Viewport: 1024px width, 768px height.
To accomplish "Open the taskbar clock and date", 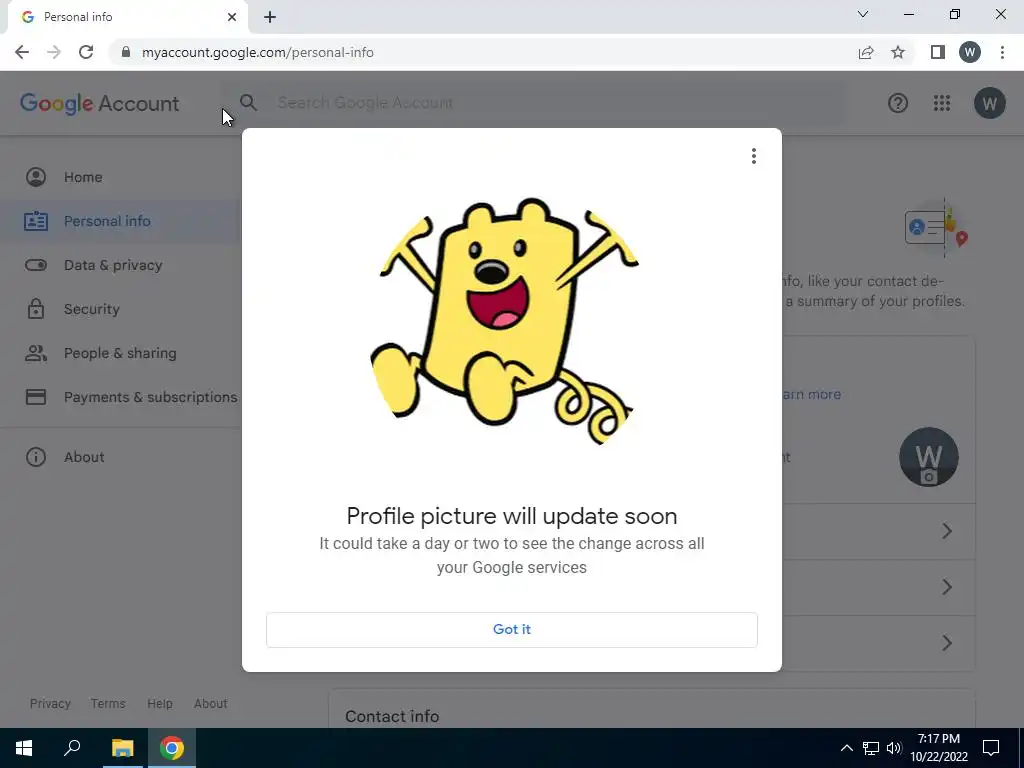I will [939, 748].
